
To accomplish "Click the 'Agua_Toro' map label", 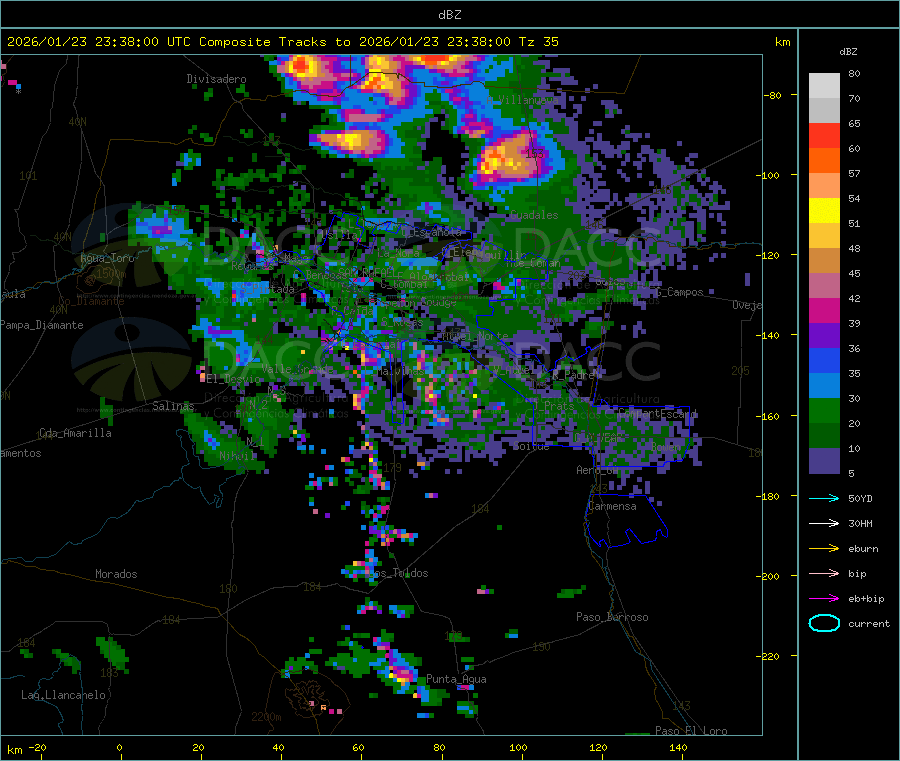I will 107,258.
